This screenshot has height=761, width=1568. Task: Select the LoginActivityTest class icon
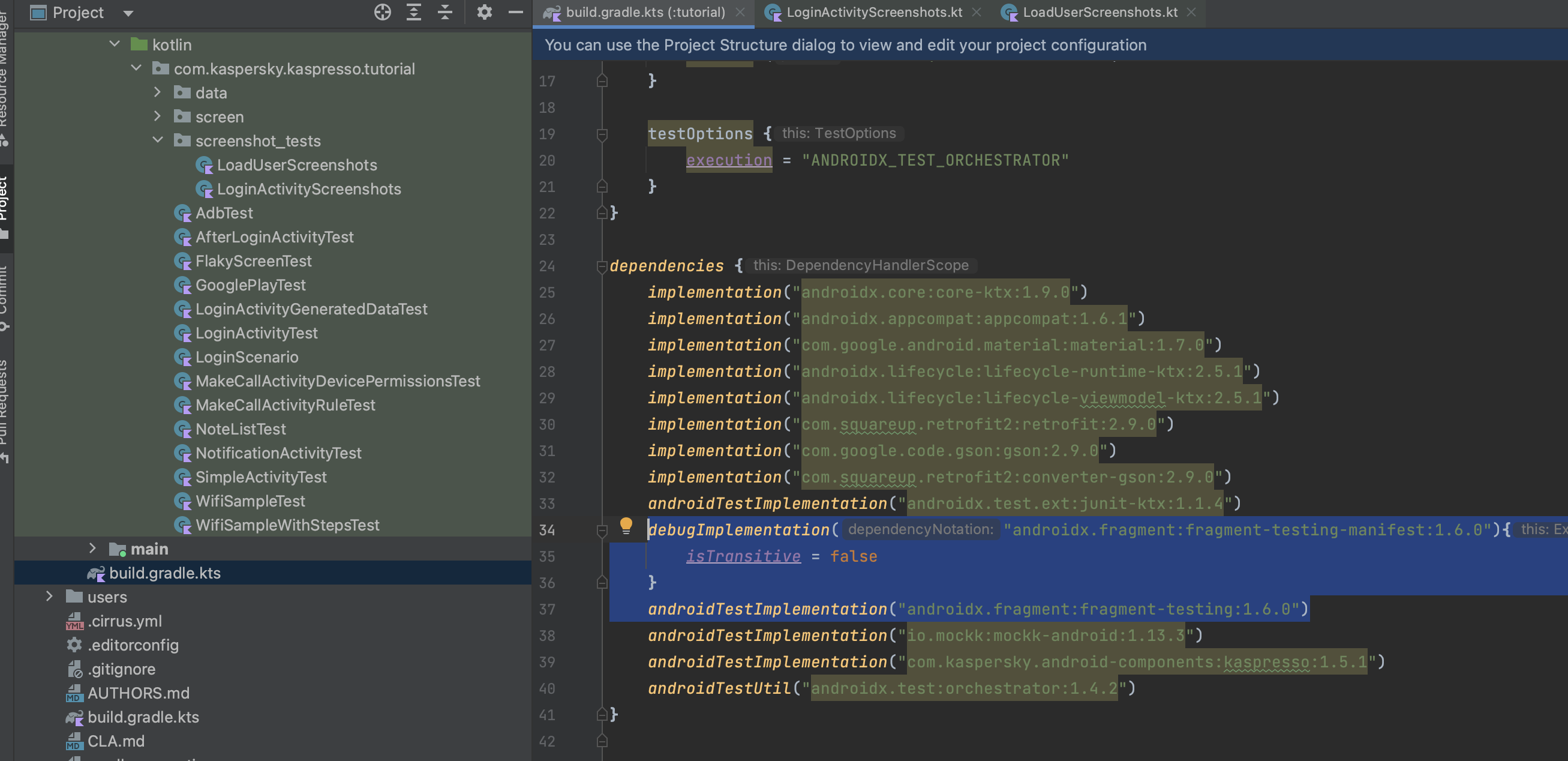182,333
